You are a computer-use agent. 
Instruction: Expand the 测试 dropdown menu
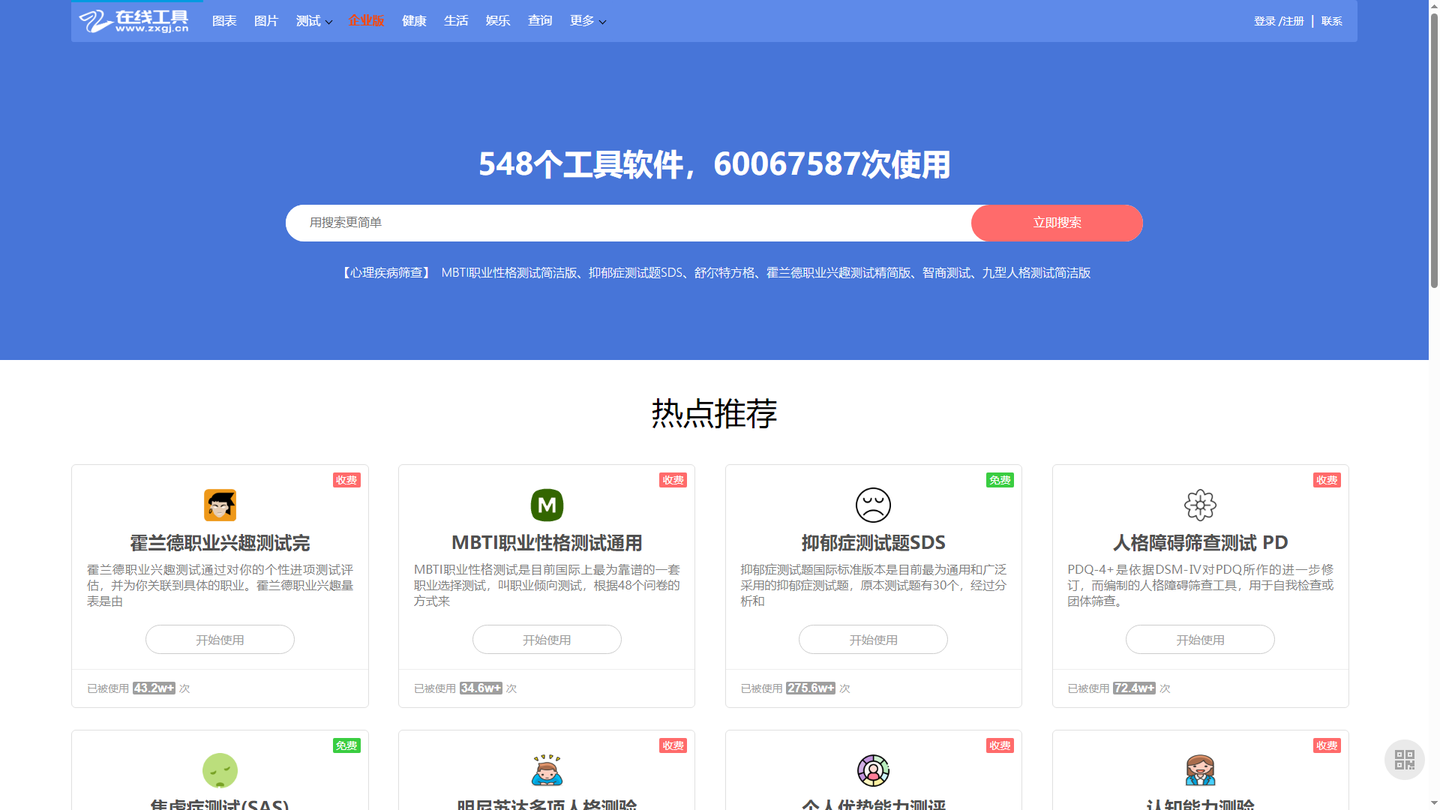coord(314,21)
